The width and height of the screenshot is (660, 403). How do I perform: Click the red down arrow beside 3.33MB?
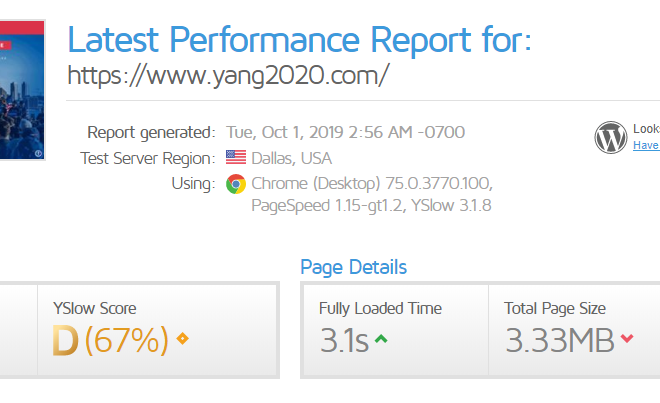pyautogui.click(x=627, y=338)
